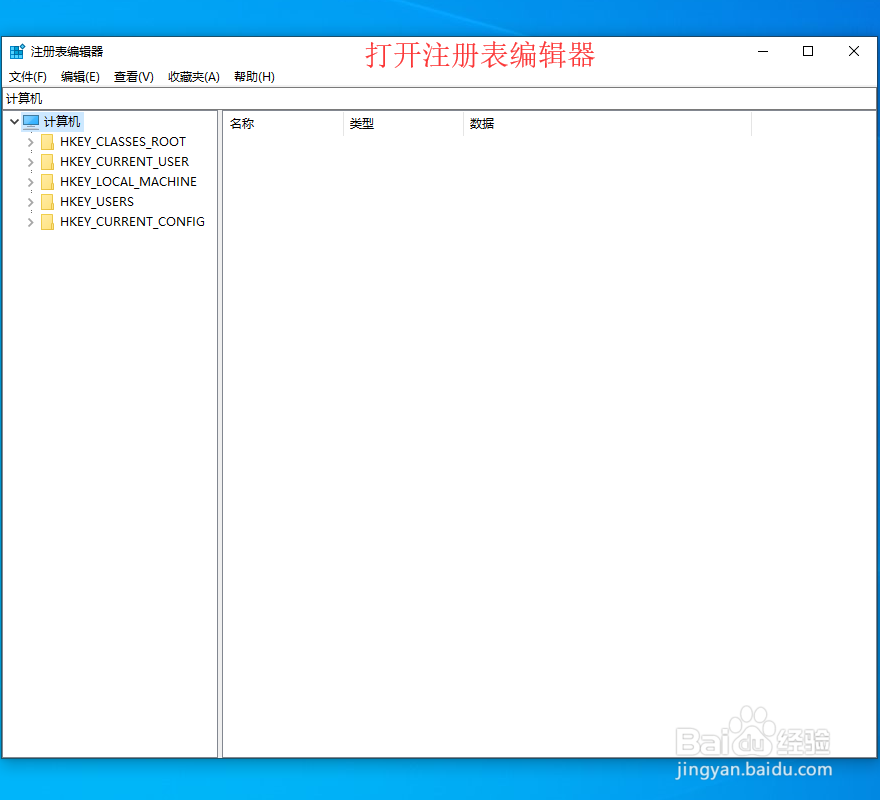Open the 收藏夹(A) menu
This screenshot has width=880, height=800.
point(194,77)
